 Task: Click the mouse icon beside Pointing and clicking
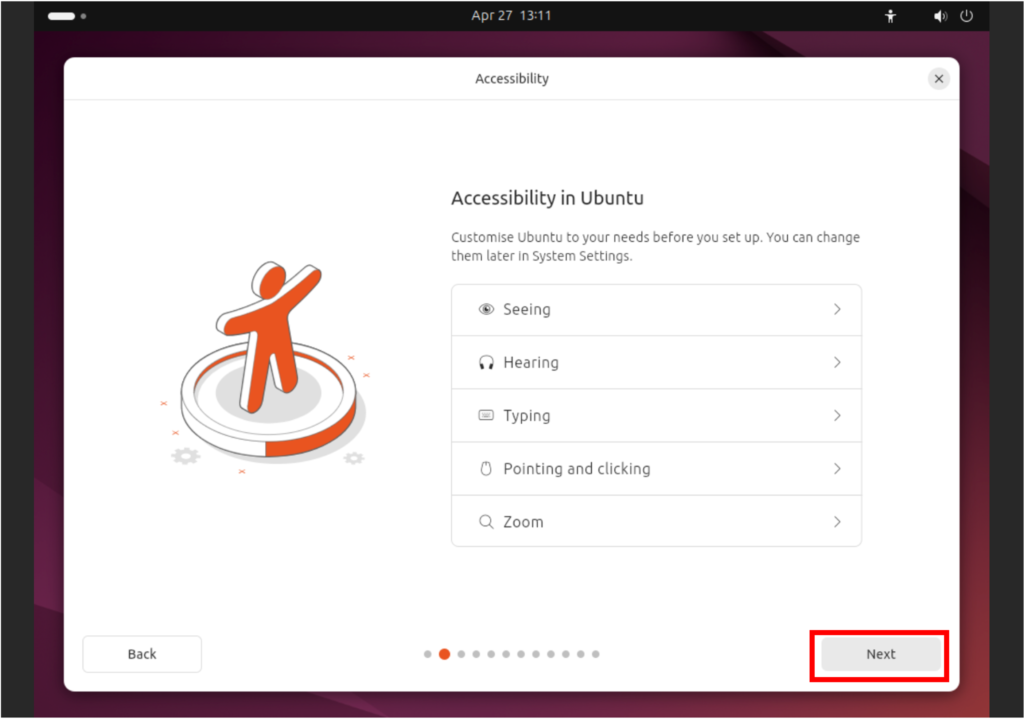[x=486, y=468]
